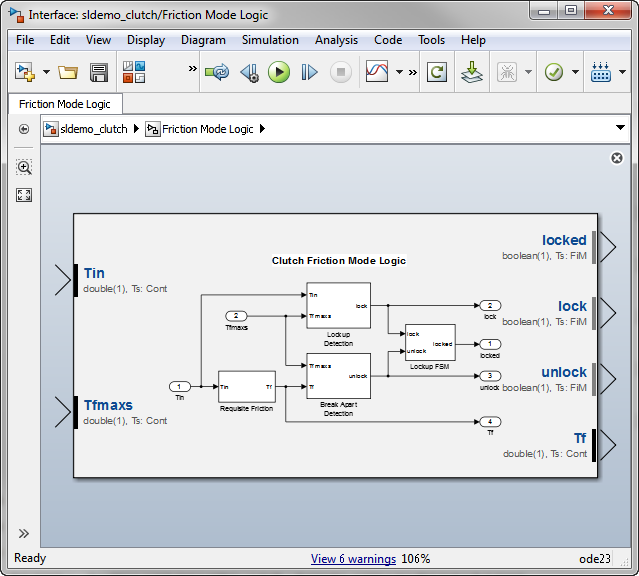
Task: Click the Save model floppy icon
Action: (x=99, y=72)
